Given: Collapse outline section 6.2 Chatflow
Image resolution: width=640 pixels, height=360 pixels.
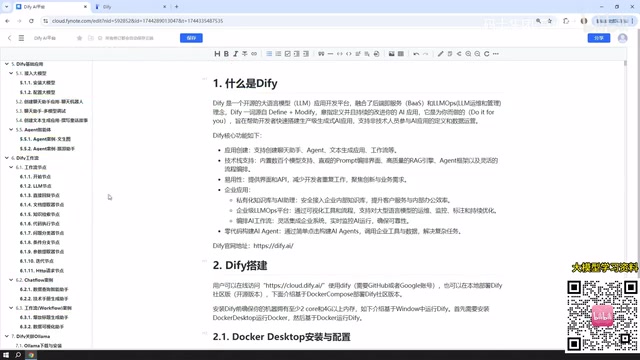Looking at the screenshot, I should point(11,280).
